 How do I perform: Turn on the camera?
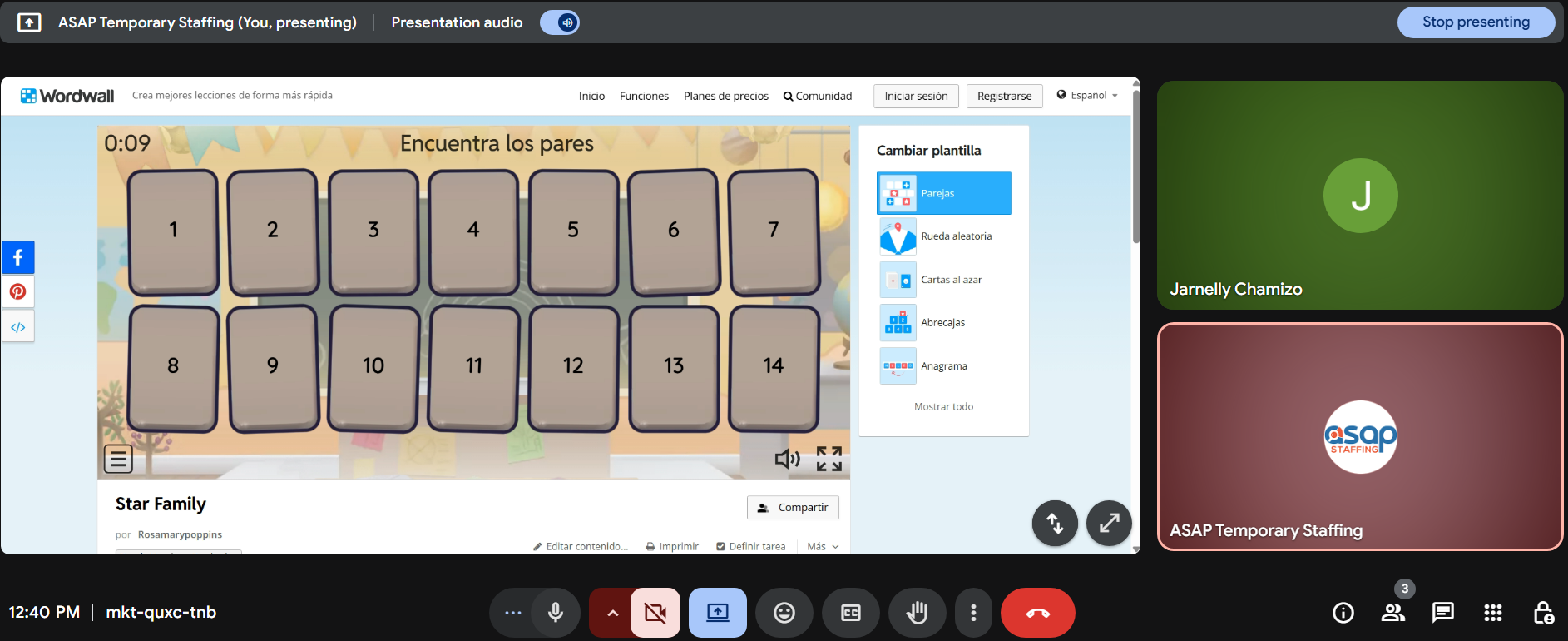(x=655, y=613)
